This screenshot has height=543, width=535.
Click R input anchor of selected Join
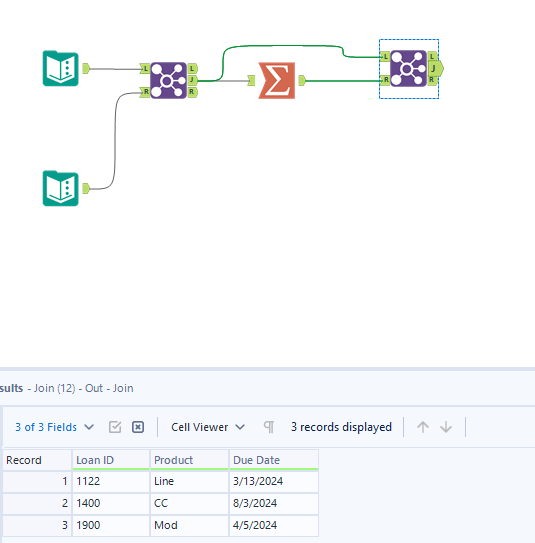pos(385,80)
